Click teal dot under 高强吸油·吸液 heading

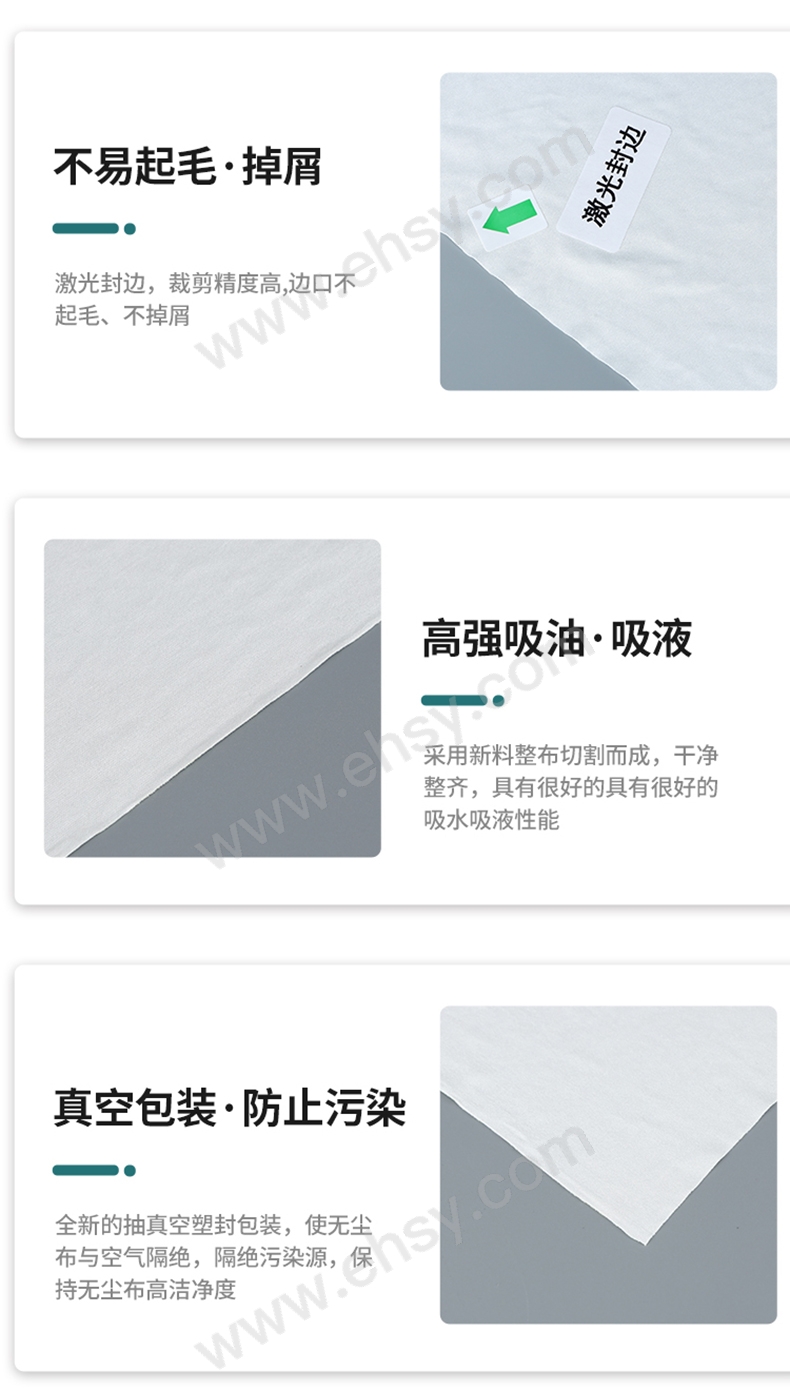[x=498, y=700]
